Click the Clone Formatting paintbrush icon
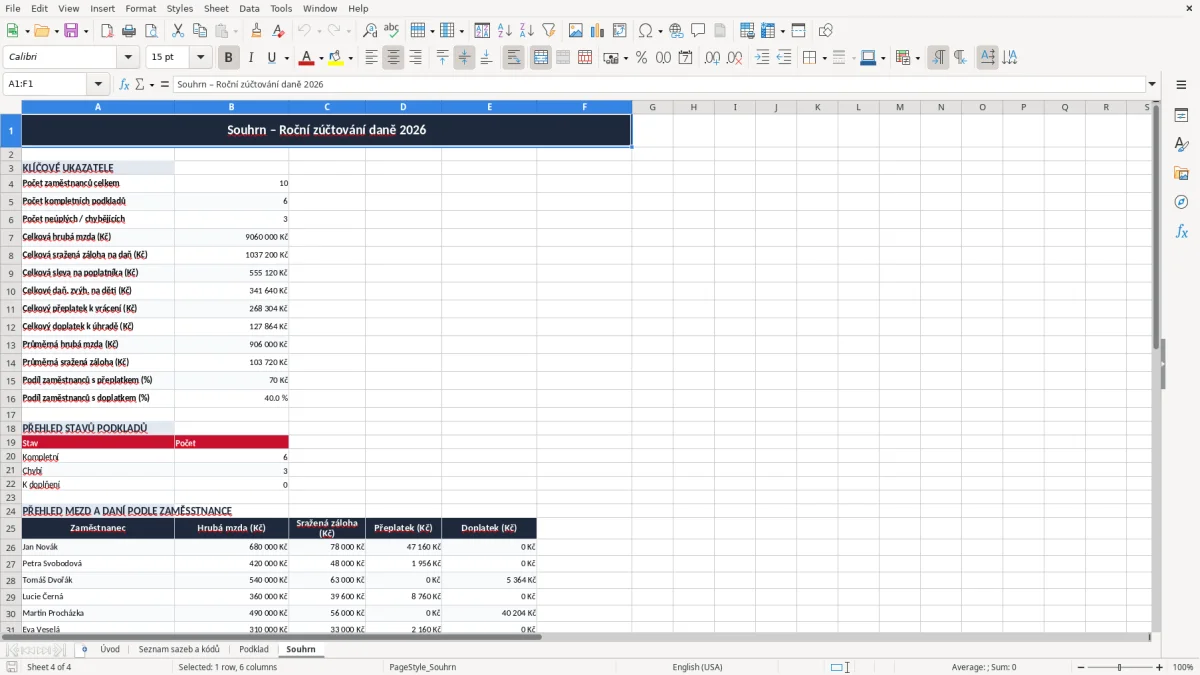 [x=256, y=31]
